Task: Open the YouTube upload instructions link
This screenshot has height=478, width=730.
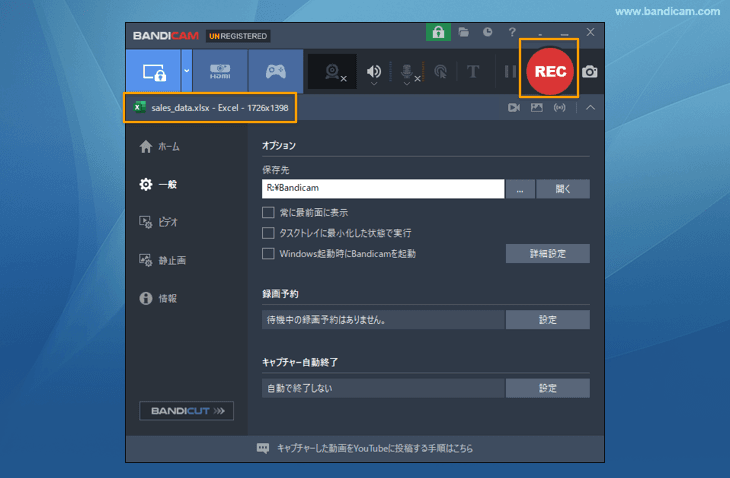Action: click(375, 448)
